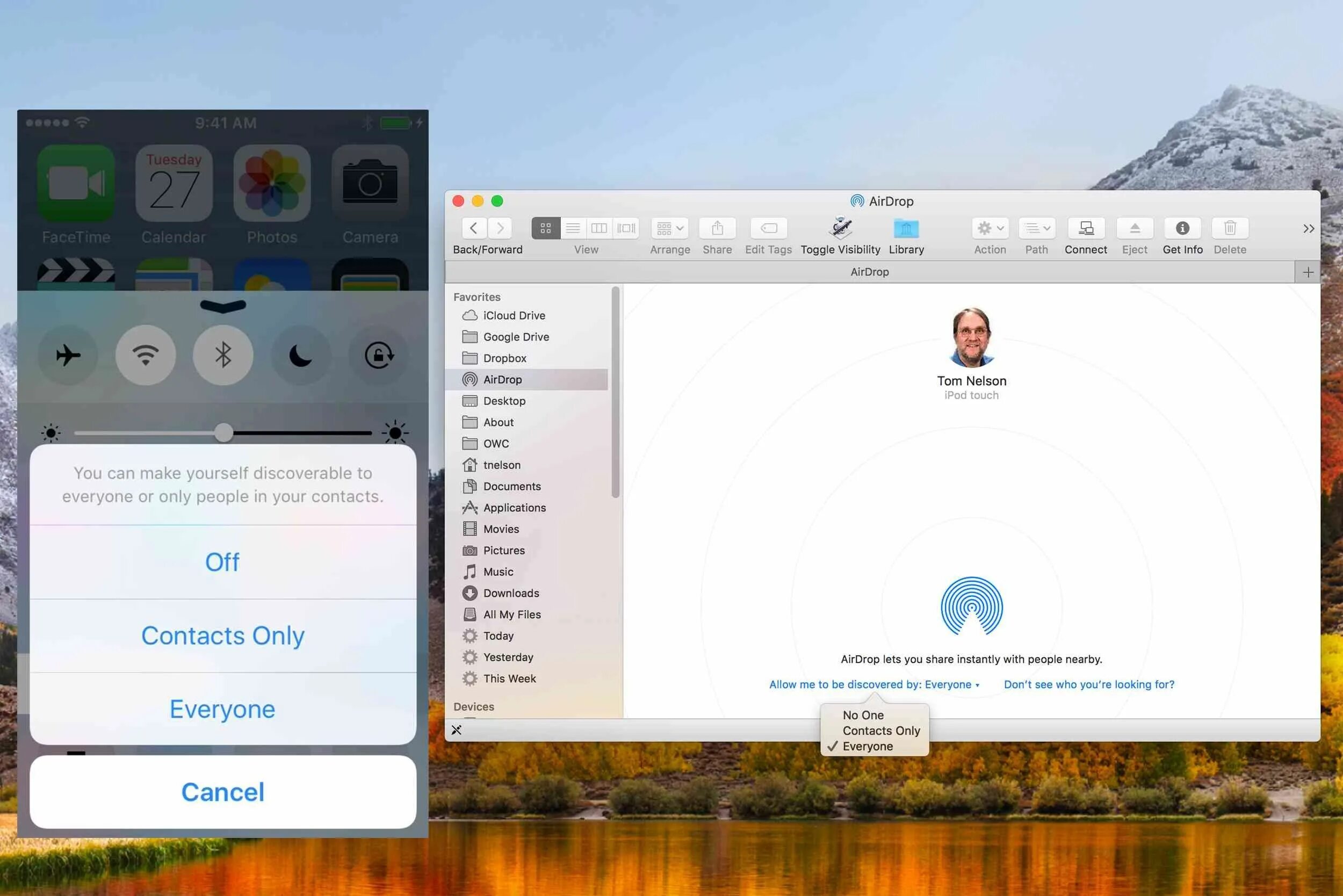Switch to column view mode
Image resolution: width=1343 pixels, height=896 pixels.
(x=599, y=229)
